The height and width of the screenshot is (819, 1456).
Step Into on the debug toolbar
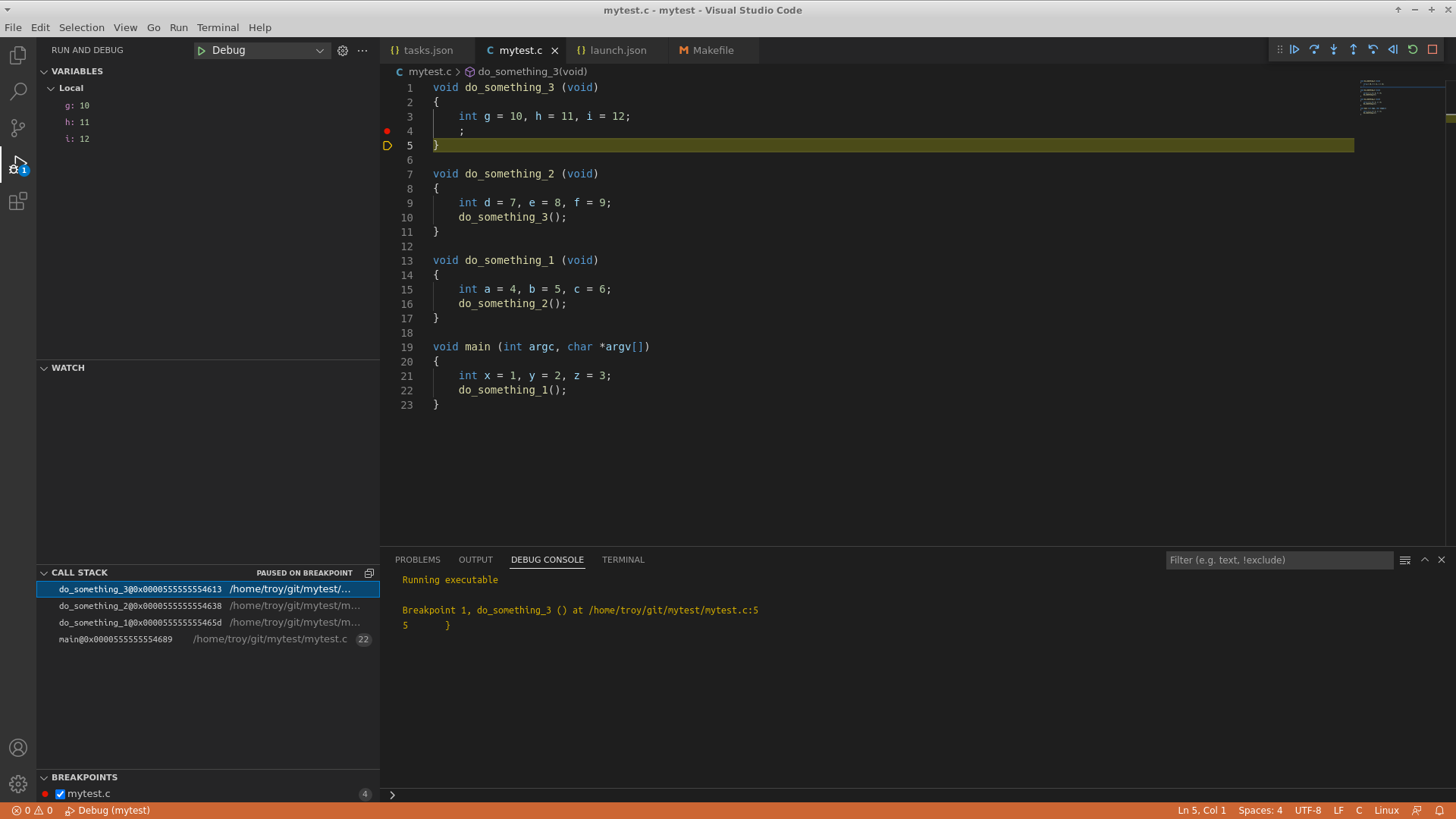pyautogui.click(x=1334, y=49)
